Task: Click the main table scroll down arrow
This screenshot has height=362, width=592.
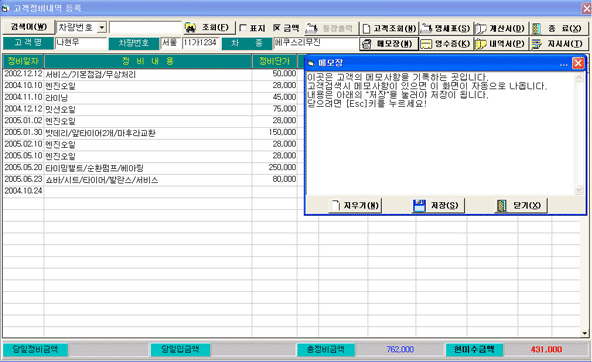Action: coord(584,333)
